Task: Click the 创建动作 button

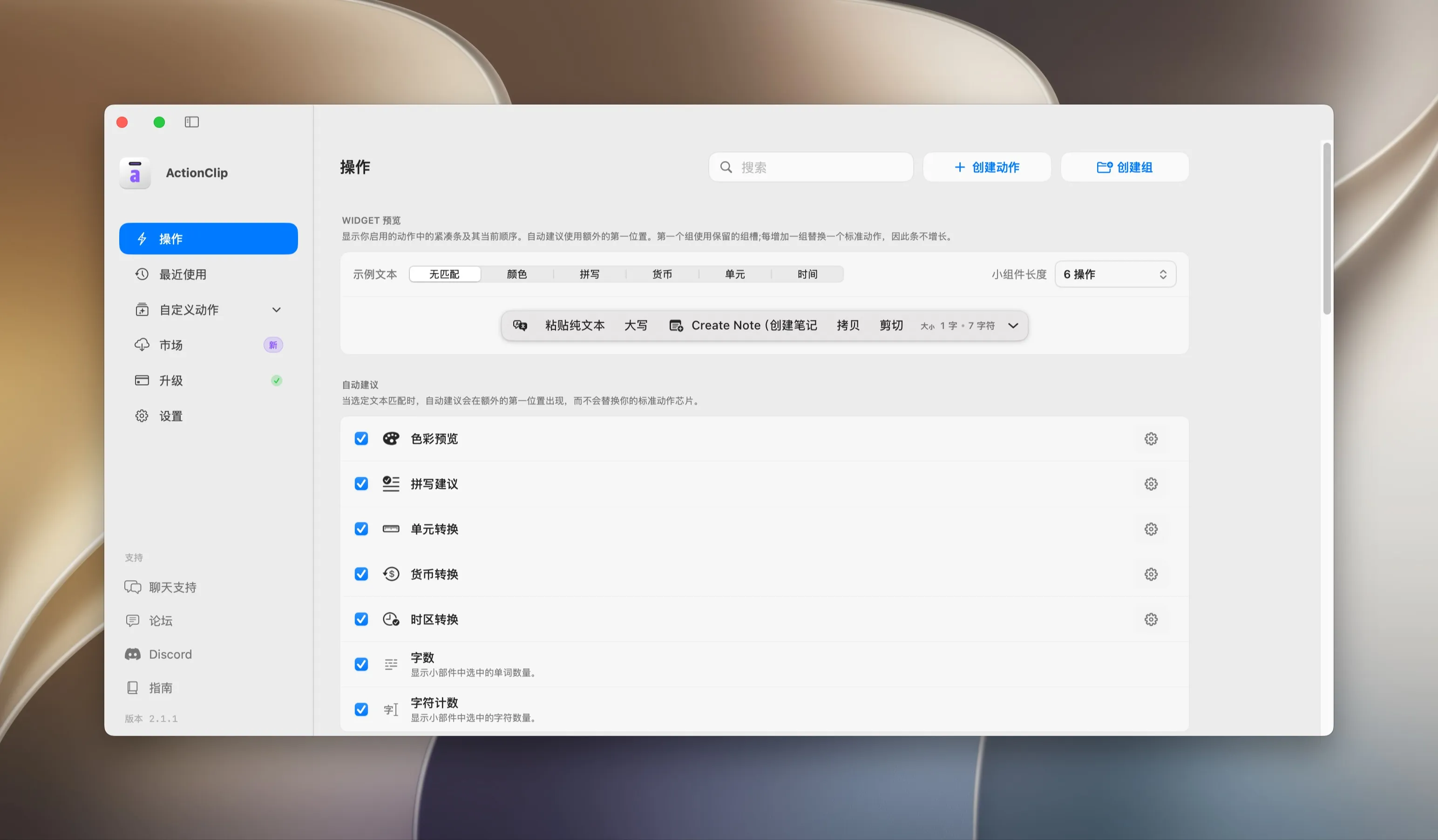Action: click(987, 167)
